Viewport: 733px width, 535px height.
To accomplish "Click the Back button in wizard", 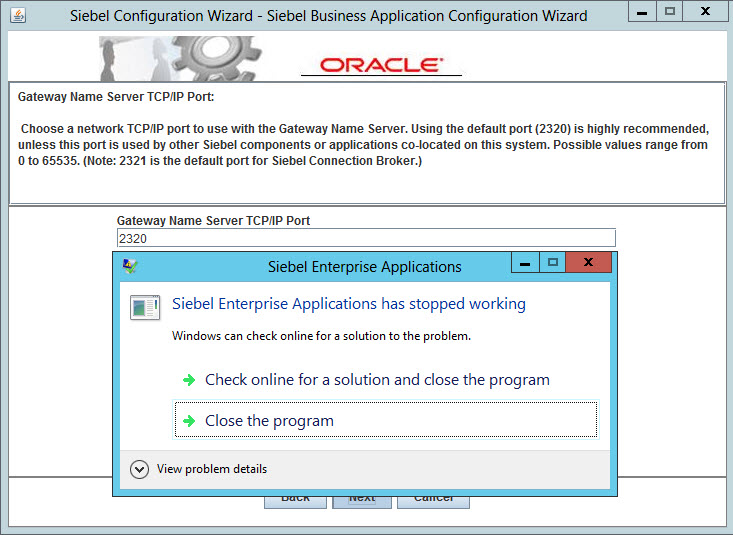I will (295, 501).
